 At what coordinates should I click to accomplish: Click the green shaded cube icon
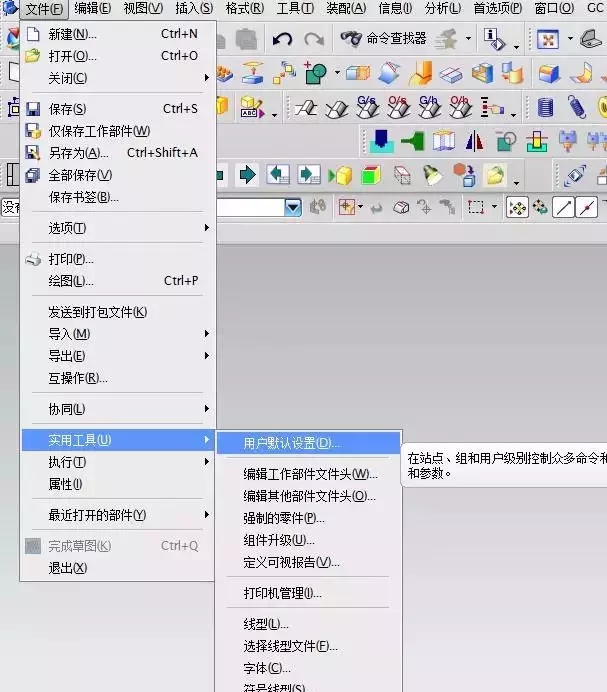coord(371,176)
